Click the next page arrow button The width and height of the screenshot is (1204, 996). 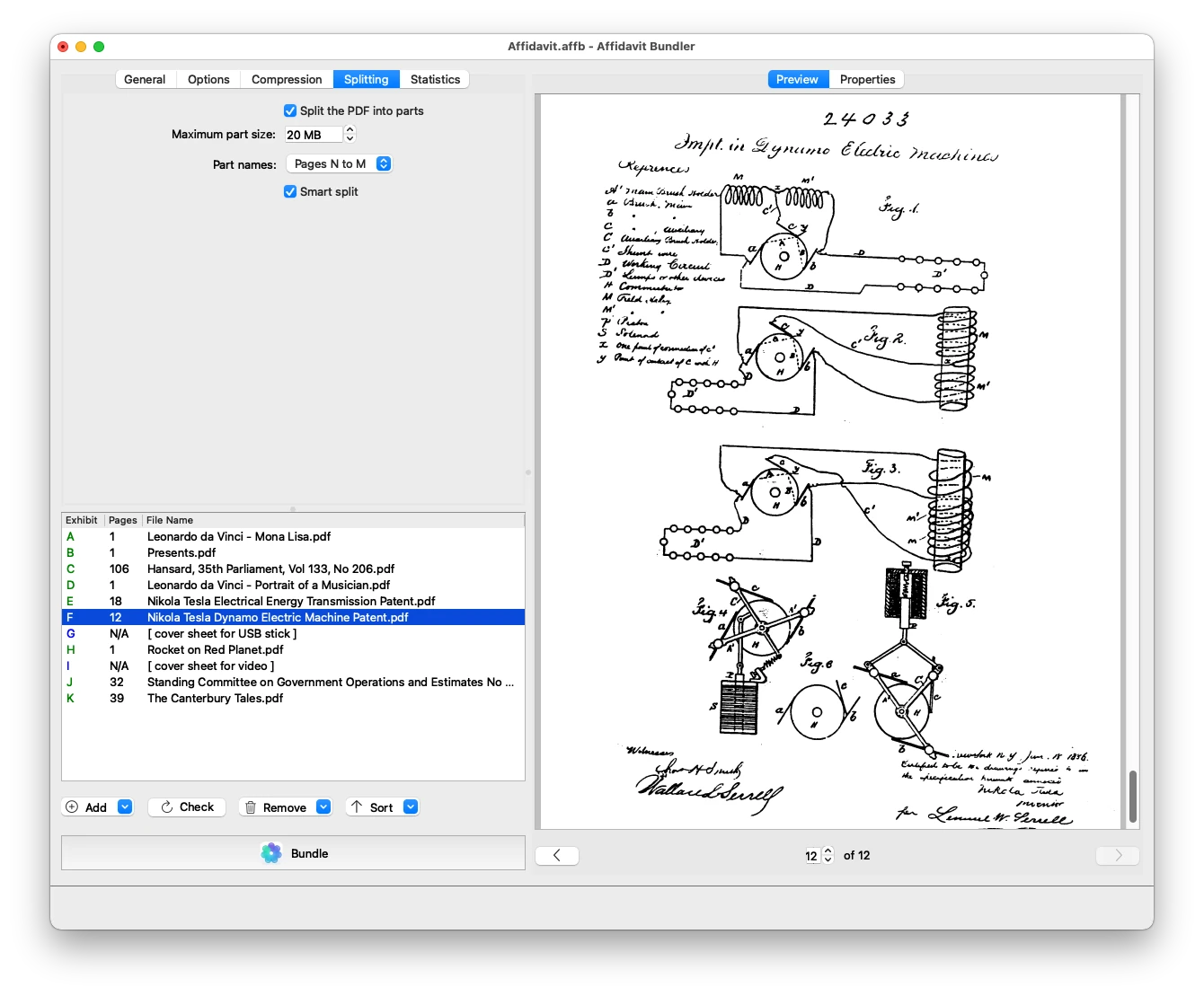(x=1118, y=855)
